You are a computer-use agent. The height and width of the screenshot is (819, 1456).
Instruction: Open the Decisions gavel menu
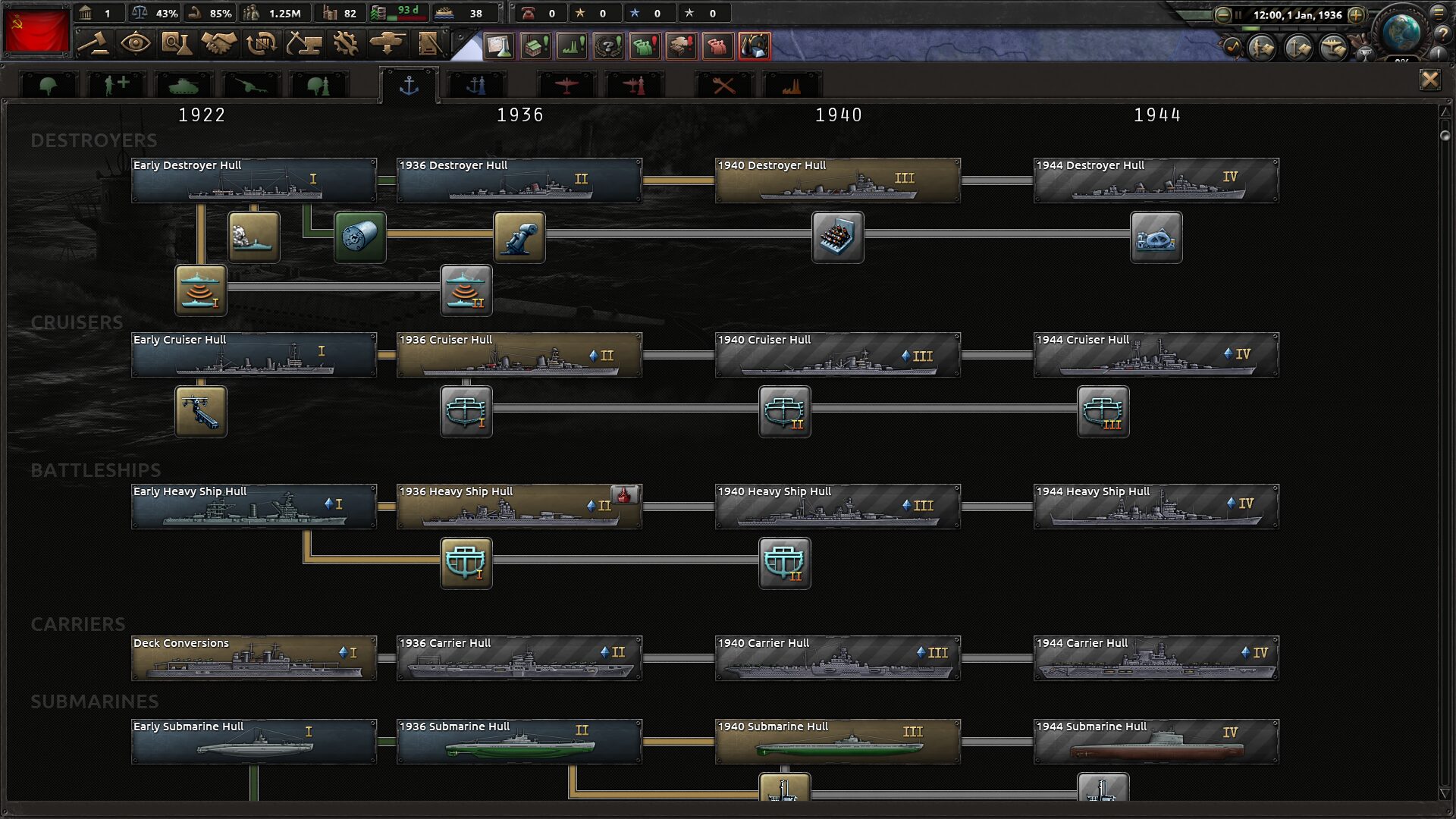[x=93, y=43]
